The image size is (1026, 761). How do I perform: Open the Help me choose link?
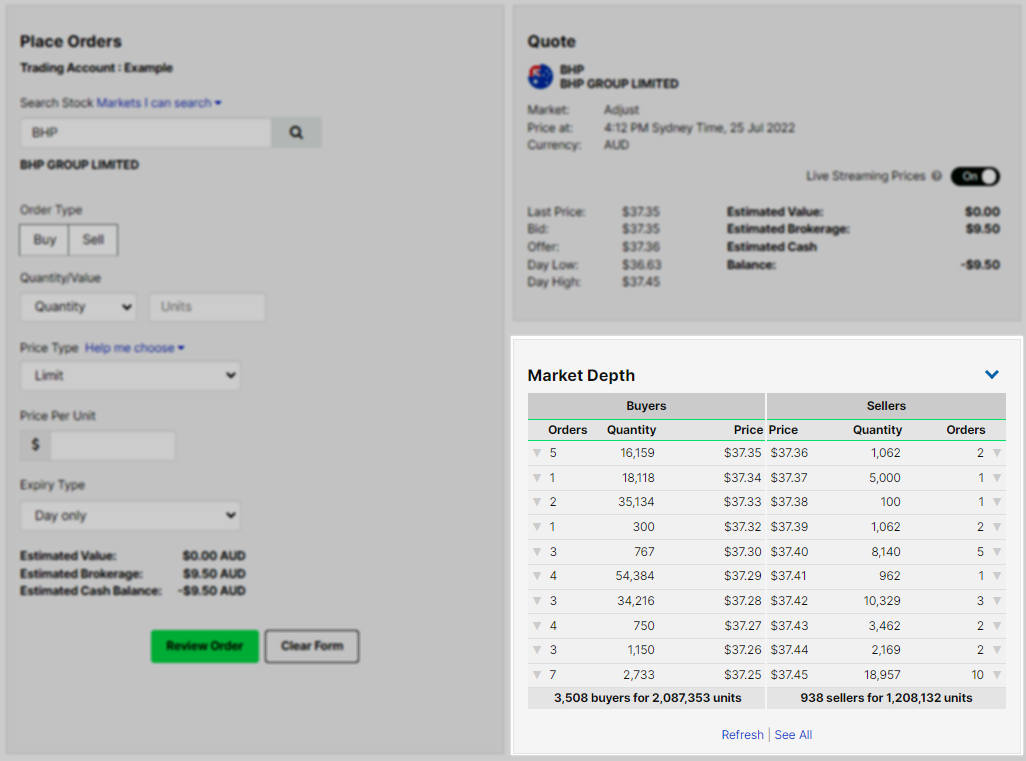134,348
